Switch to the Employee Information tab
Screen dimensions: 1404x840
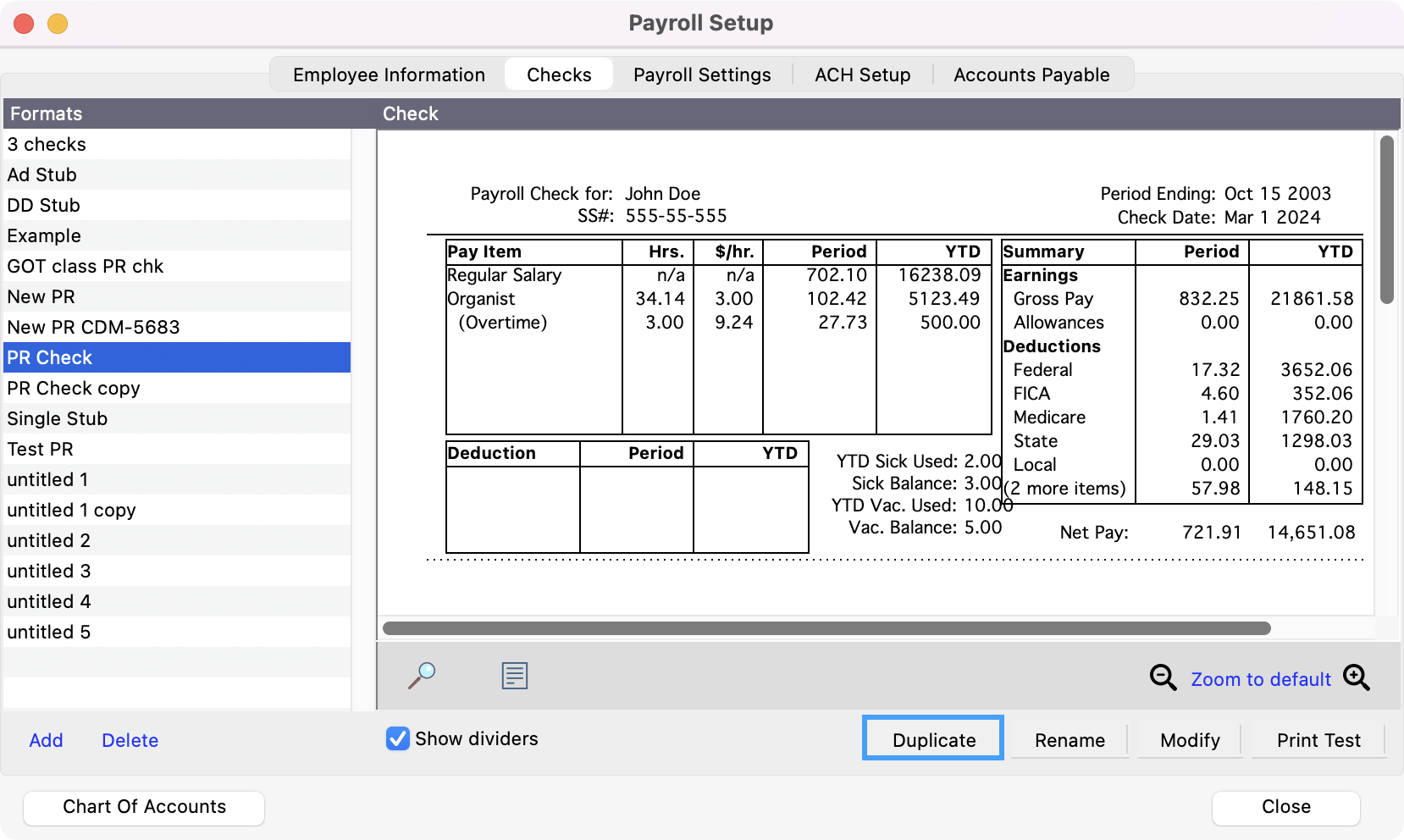coord(389,75)
